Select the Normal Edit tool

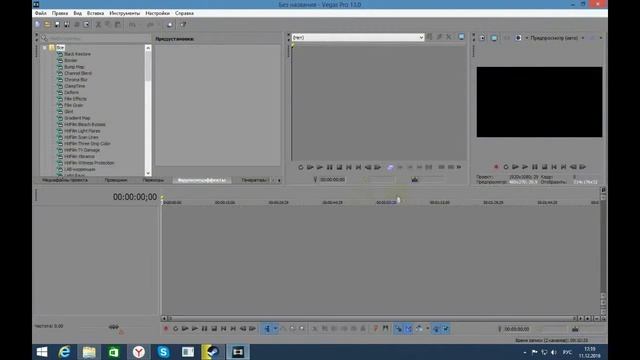[x=267, y=329]
